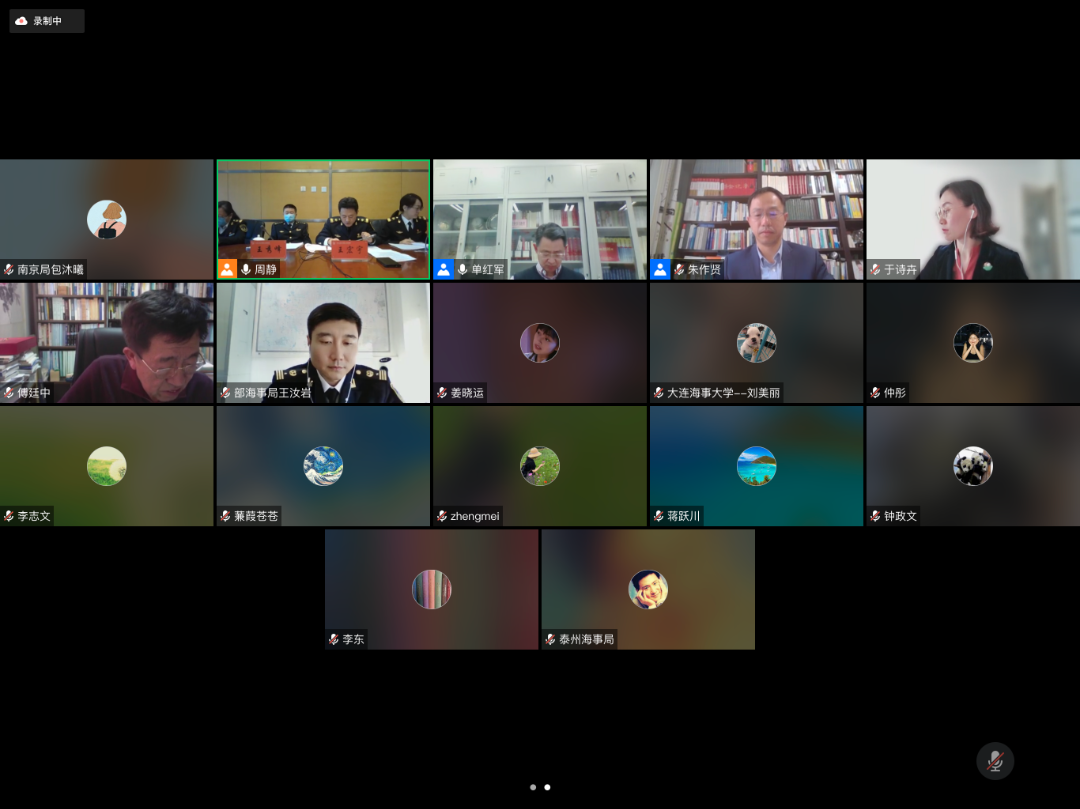Screen dimensions: 1080x809
Task: Click the muted mic icon beside 于诗卉
Action: coord(876,269)
